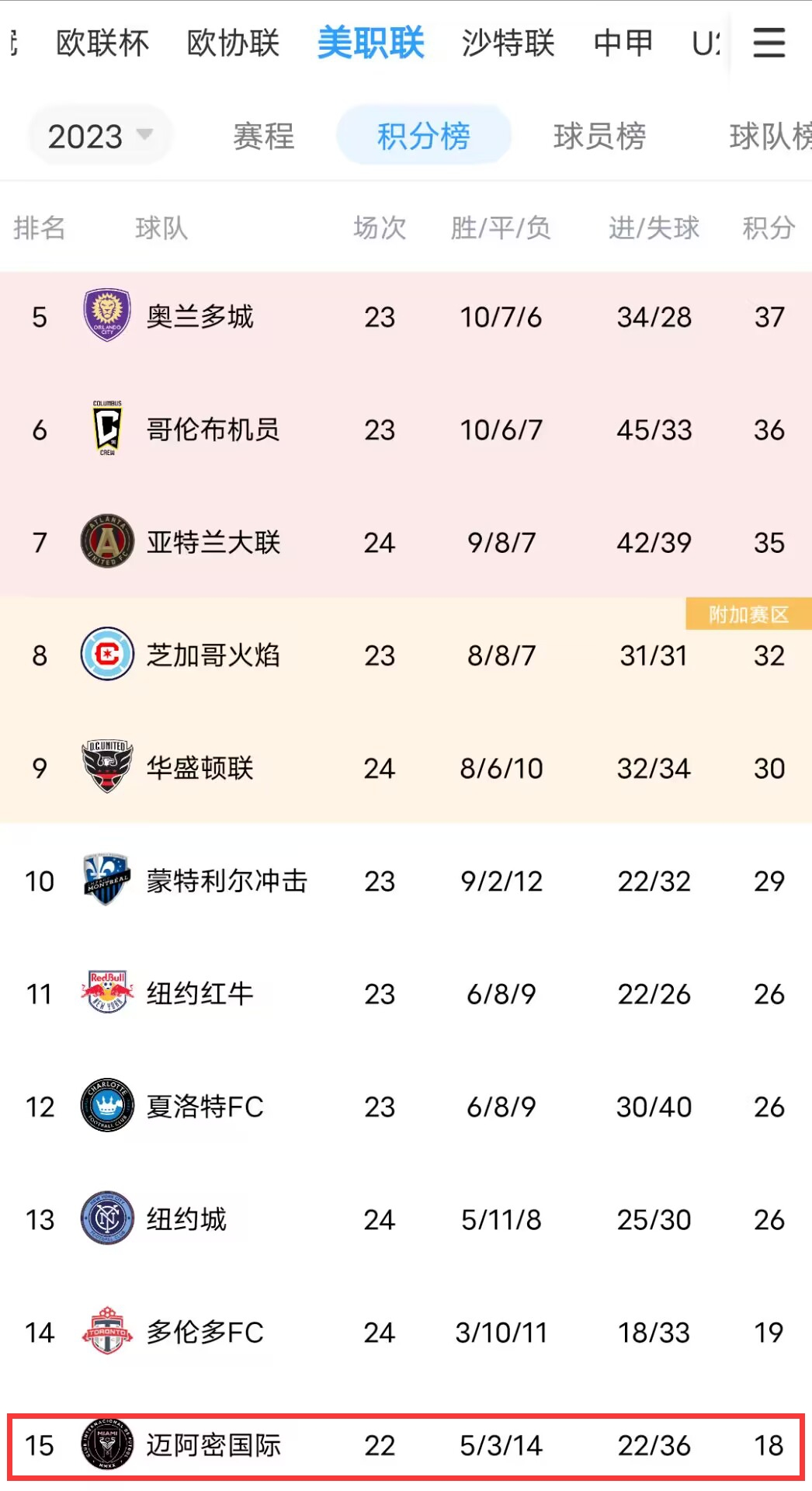The width and height of the screenshot is (812, 1491).
Task: Select the 球员榜 player ranking tab
Action: (599, 136)
